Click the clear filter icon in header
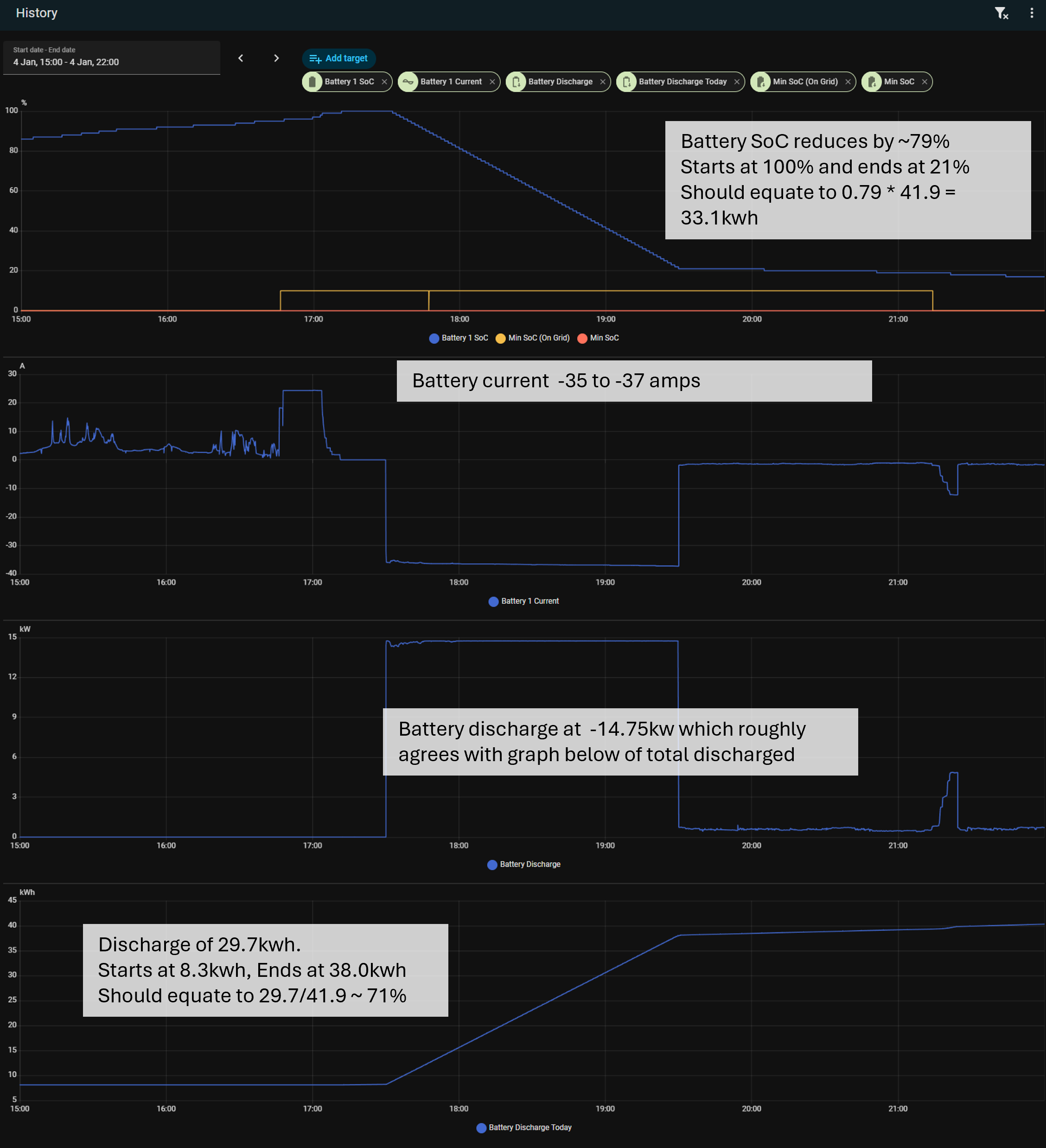1046x1148 pixels. pos(1001,13)
